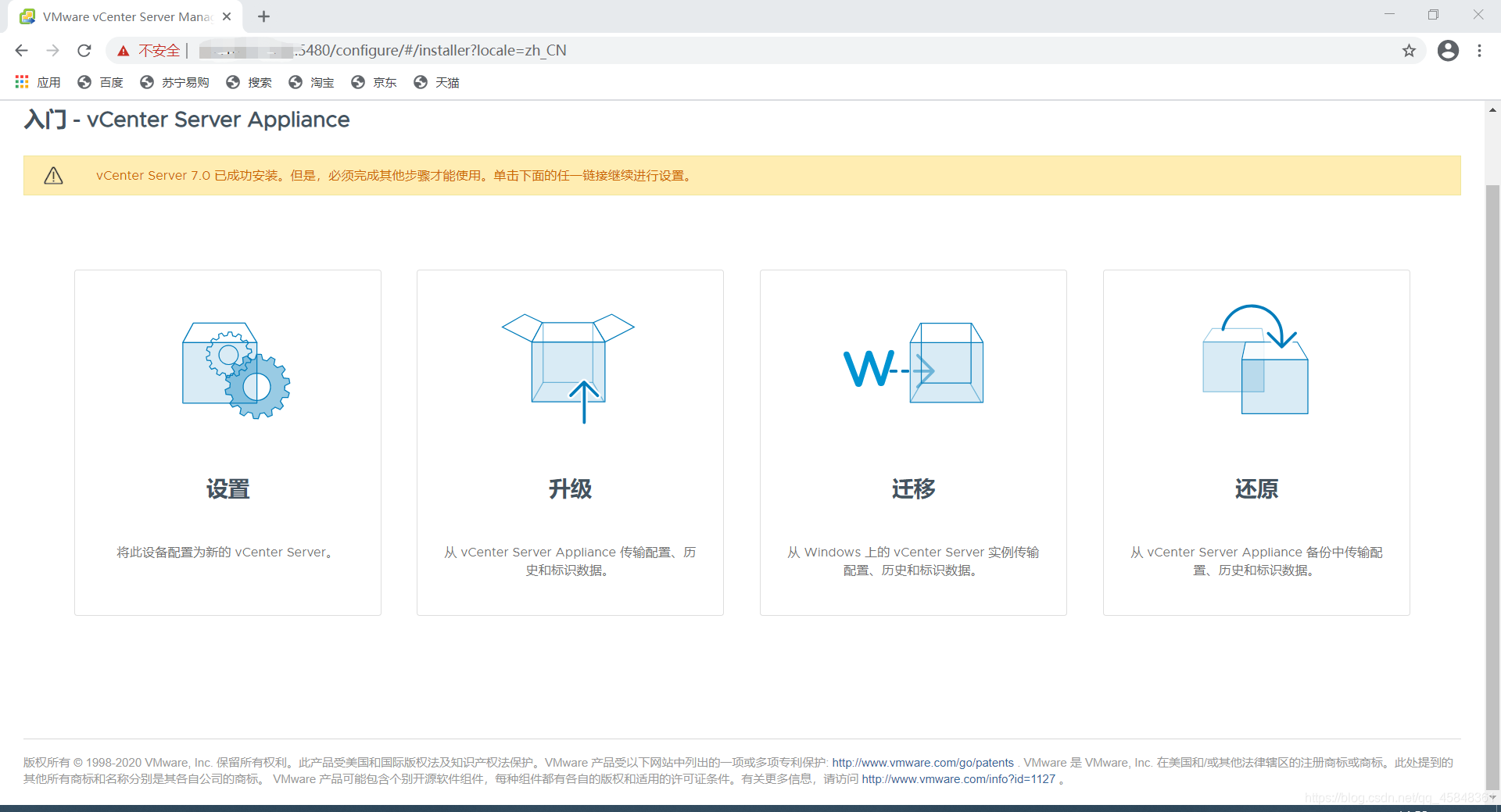Open the vmware.com/go/patents link

click(922, 763)
